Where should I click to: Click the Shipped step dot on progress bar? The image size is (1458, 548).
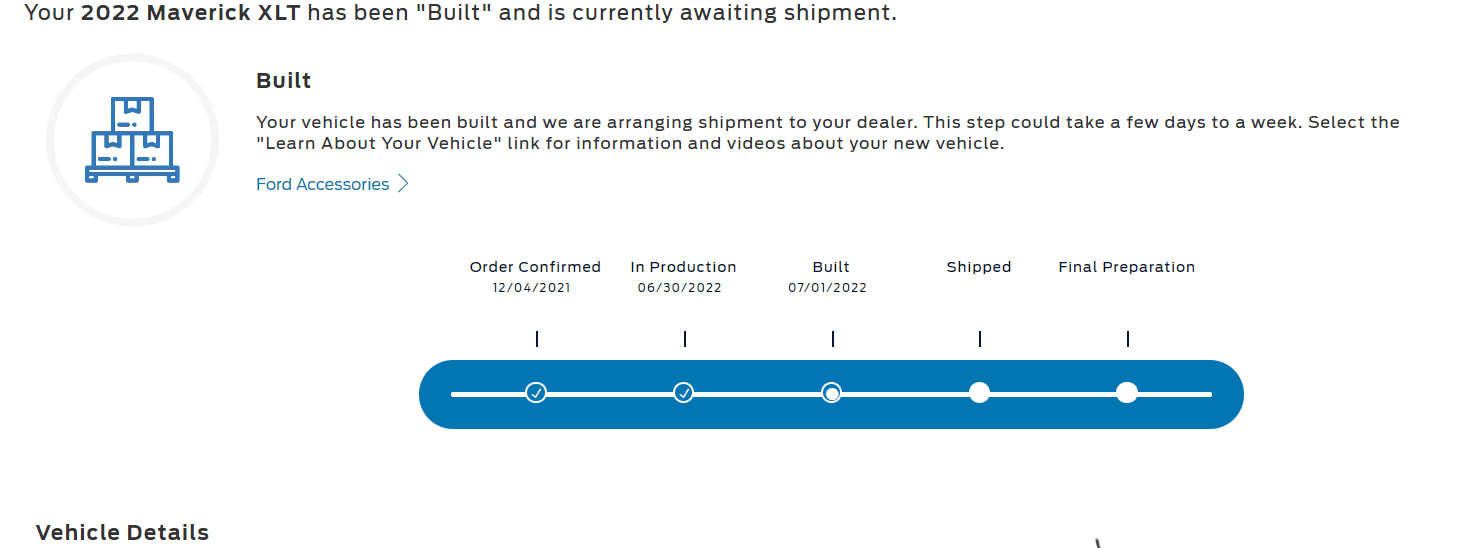click(x=979, y=393)
